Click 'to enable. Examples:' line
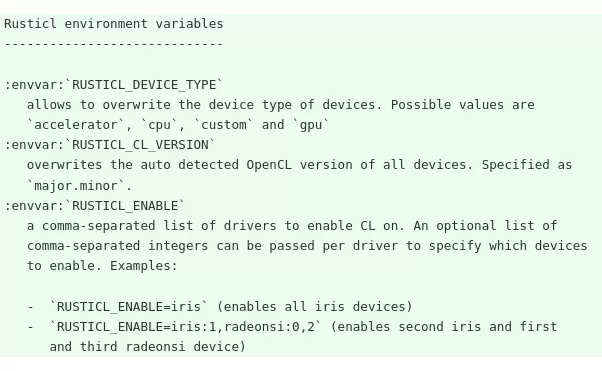Viewport: 602px width, 371px height. click(x=102, y=266)
